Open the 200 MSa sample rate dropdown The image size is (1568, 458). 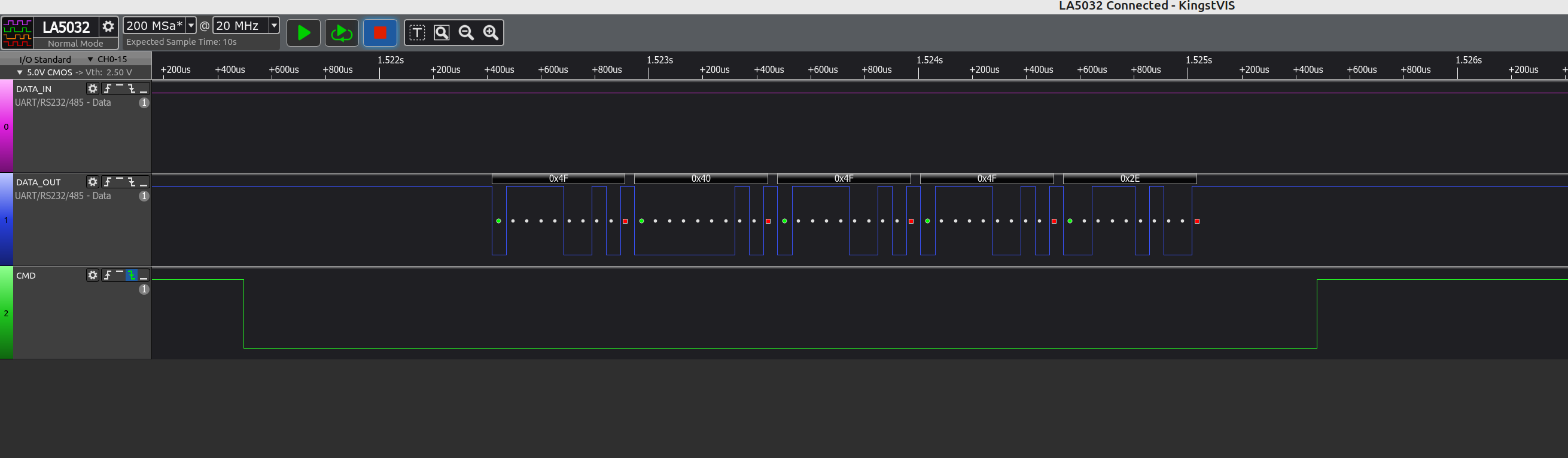coord(190,26)
